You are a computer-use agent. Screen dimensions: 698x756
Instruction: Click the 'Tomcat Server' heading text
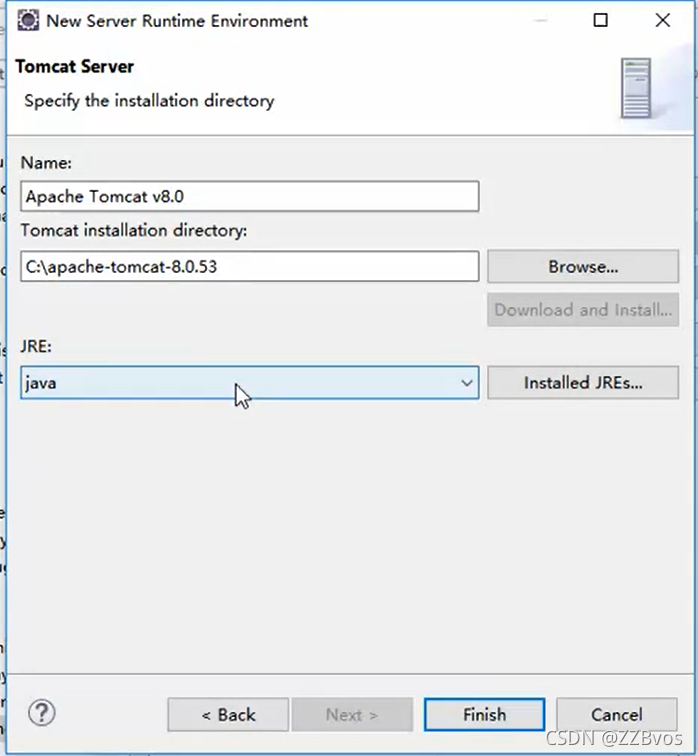click(x=74, y=67)
